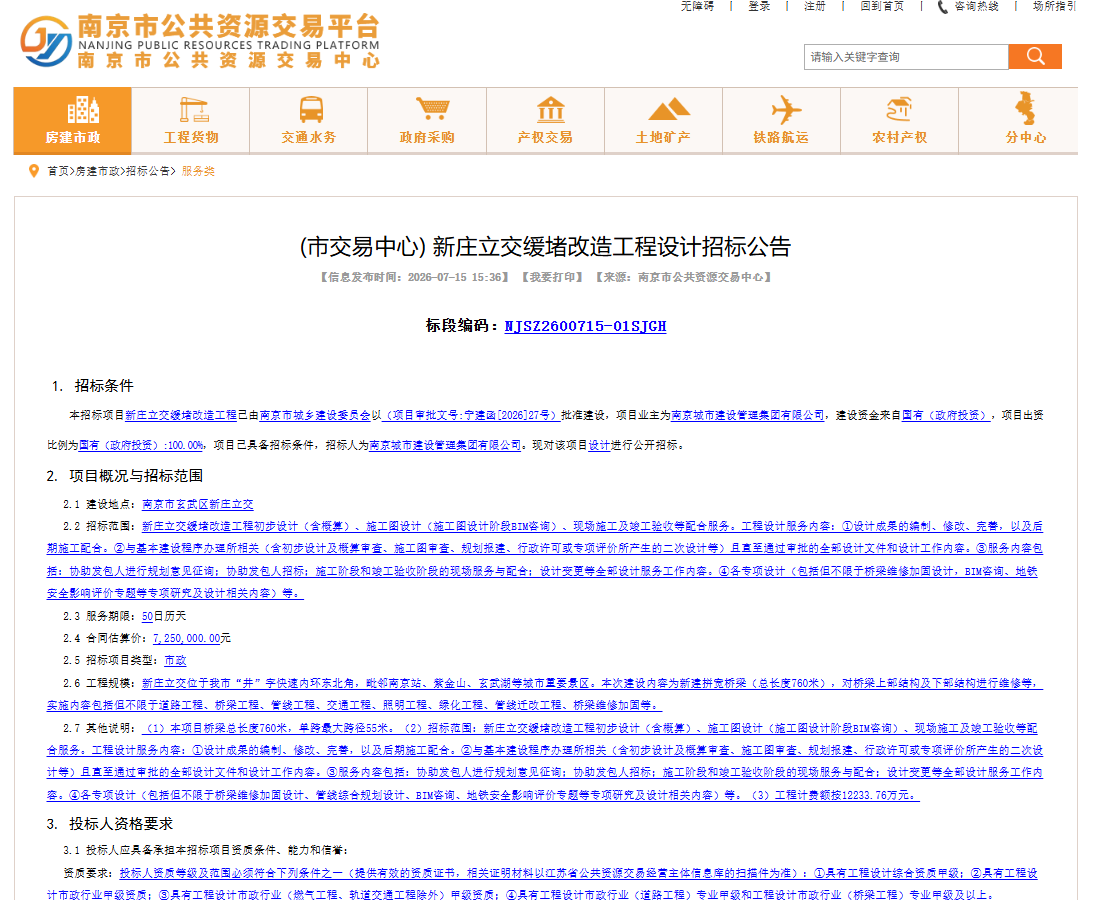Click the breadcrumb location pin icon
Image resolution: width=1094 pixels, height=900 pixels.
(x=33, y=171)
